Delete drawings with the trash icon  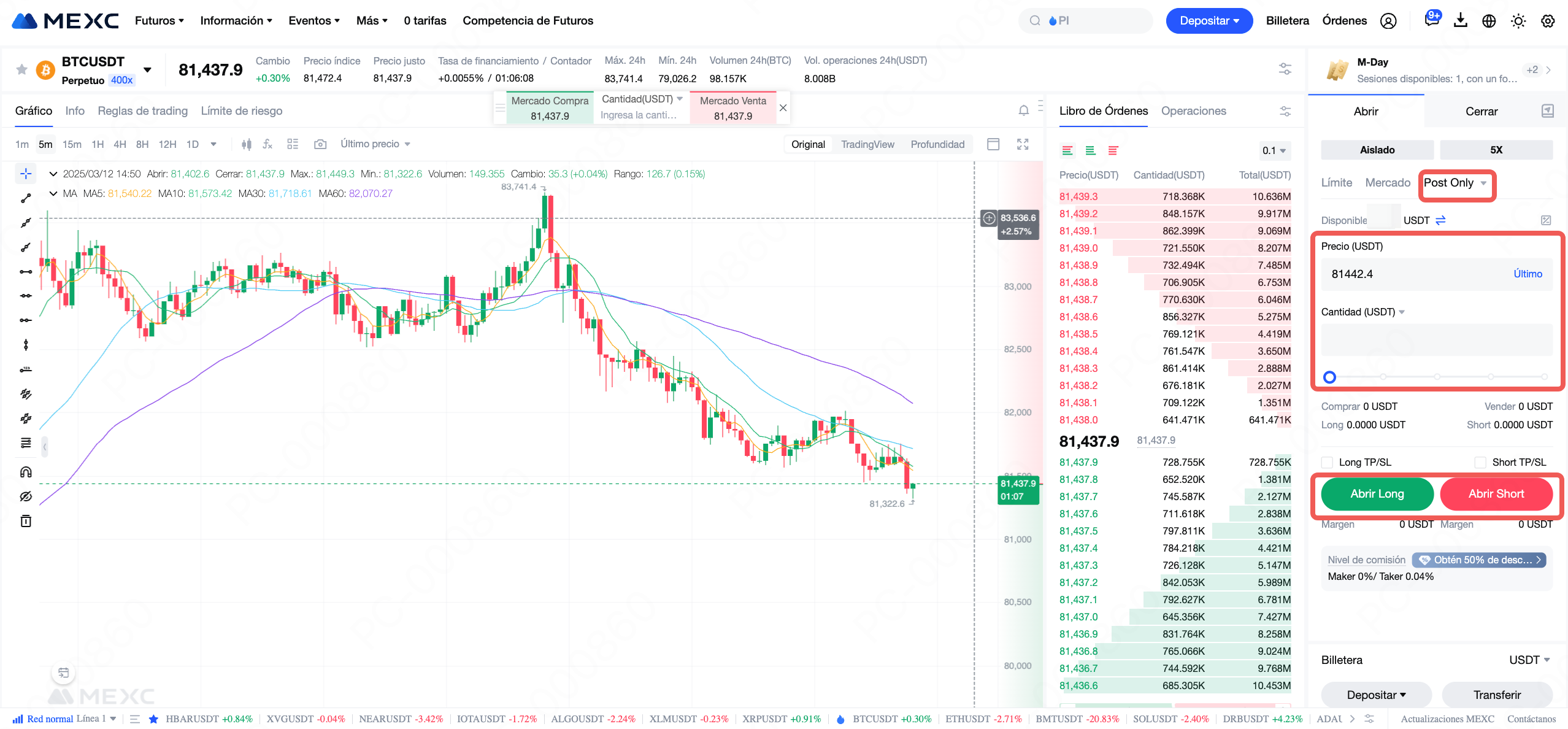(26, 521)
